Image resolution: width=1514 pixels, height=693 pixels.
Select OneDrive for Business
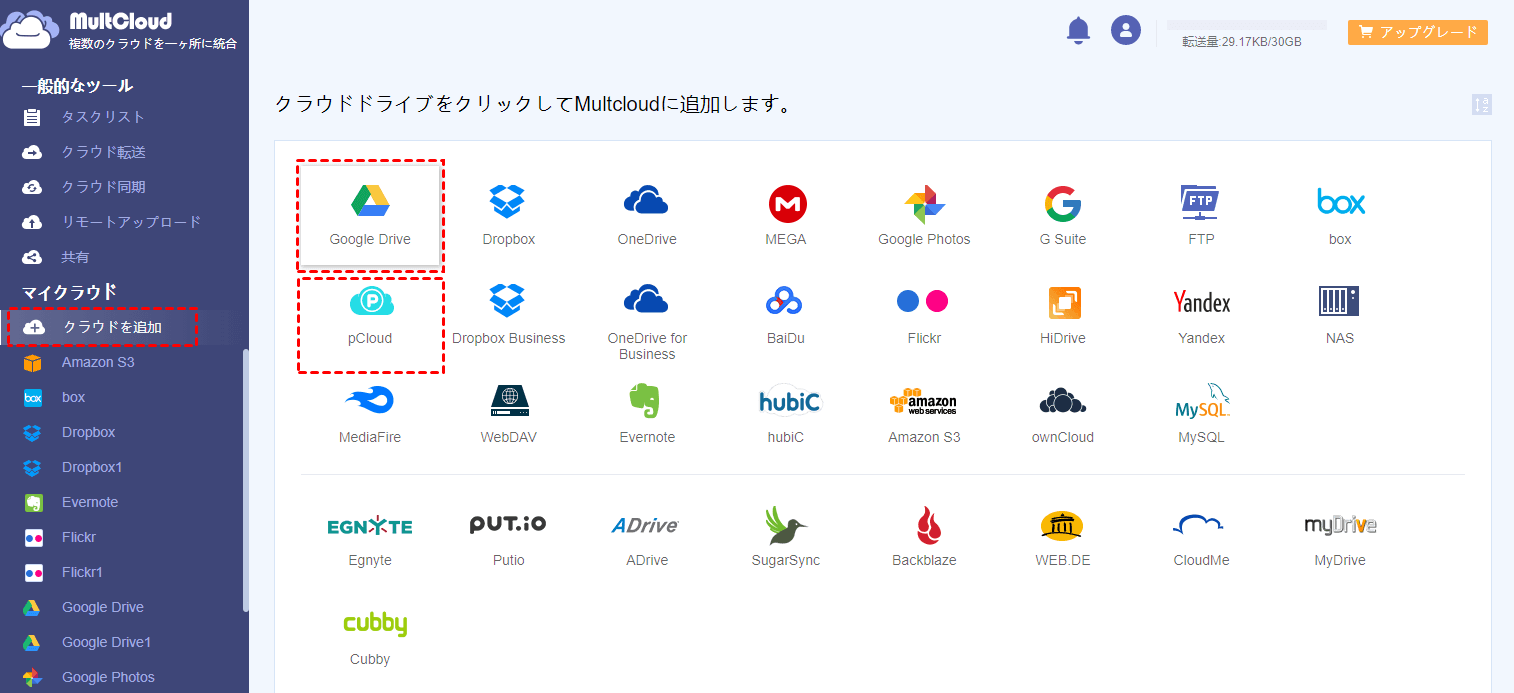pyautogui.click(x=647, y=322)
